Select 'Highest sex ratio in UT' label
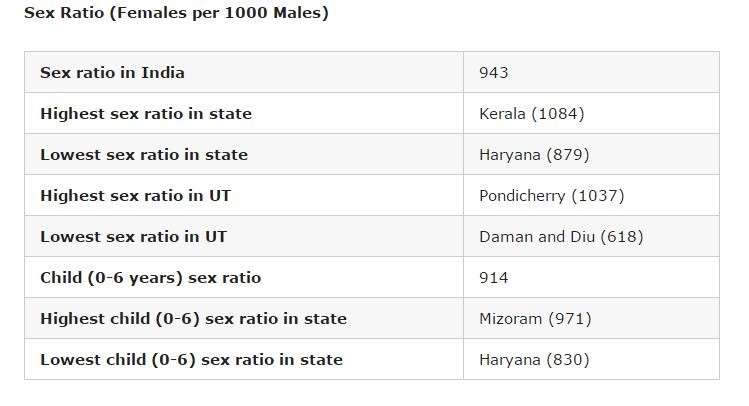 [135, 196]
